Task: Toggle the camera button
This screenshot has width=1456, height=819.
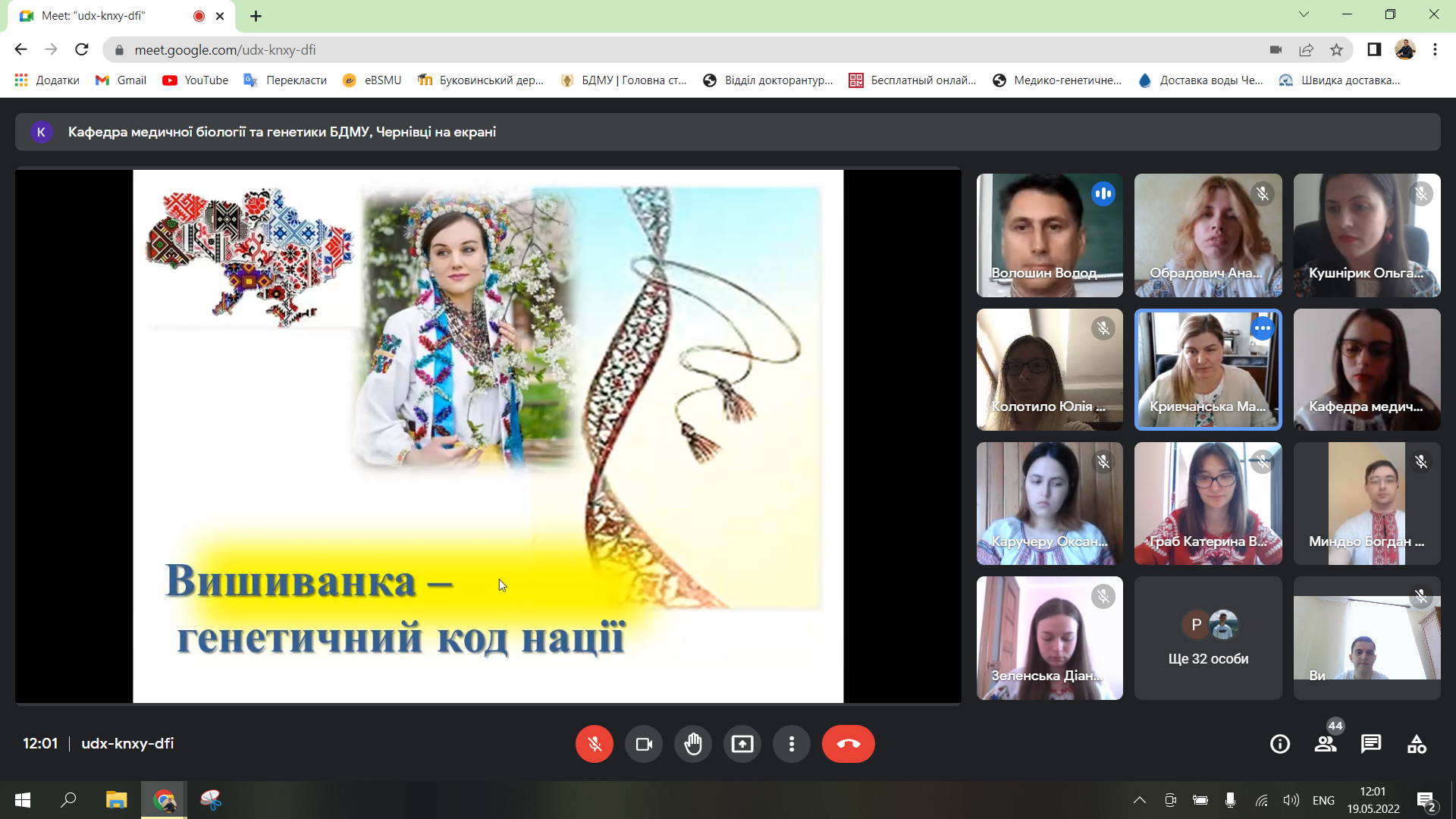Action: 644,744
